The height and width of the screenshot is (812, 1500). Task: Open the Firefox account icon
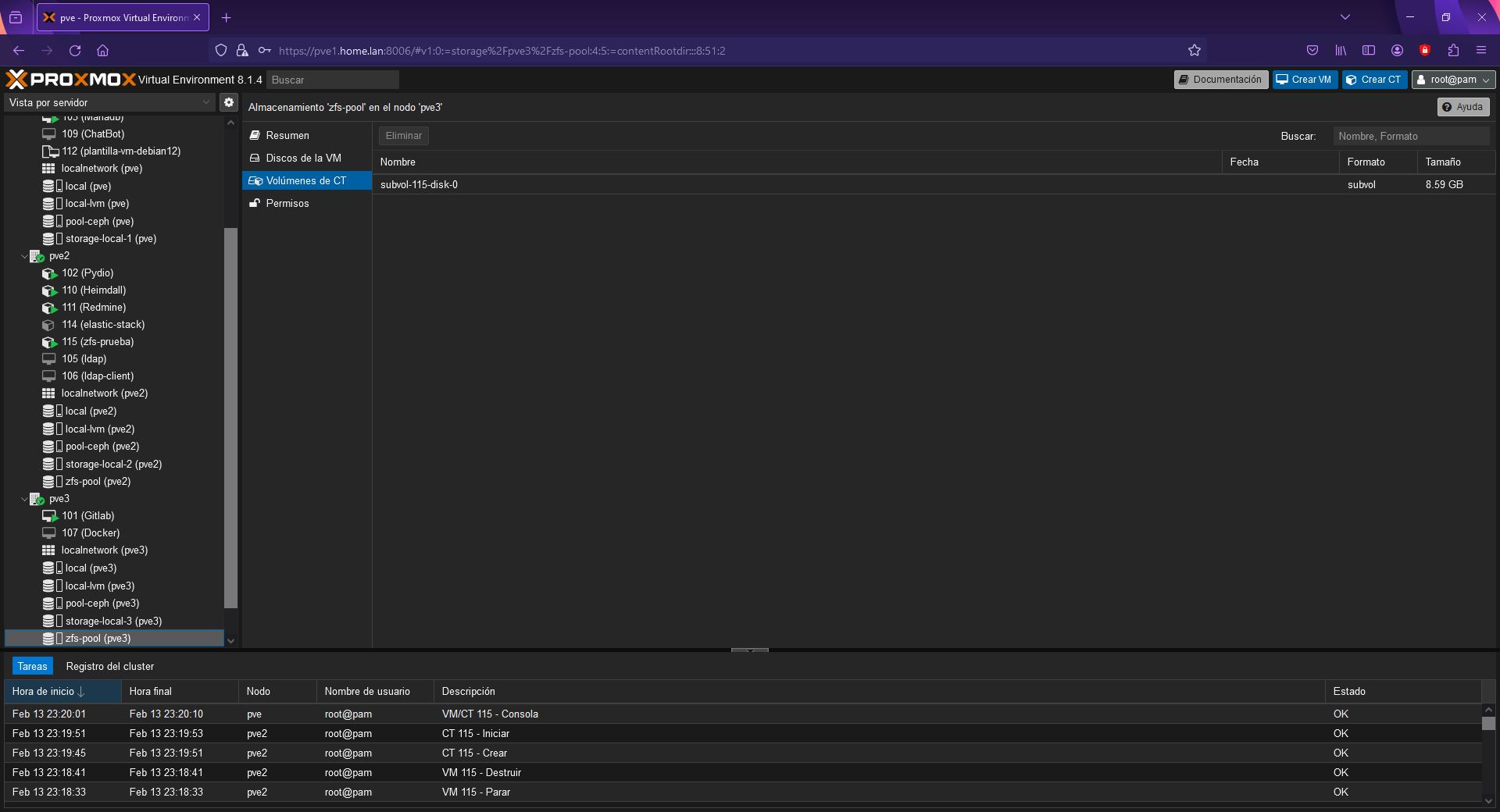coord(1397,51)
